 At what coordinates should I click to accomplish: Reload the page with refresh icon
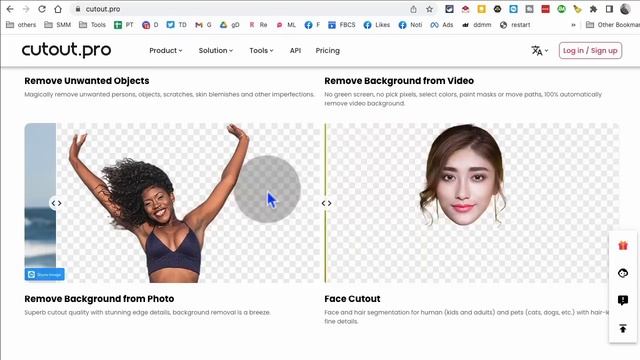[42, 9]
